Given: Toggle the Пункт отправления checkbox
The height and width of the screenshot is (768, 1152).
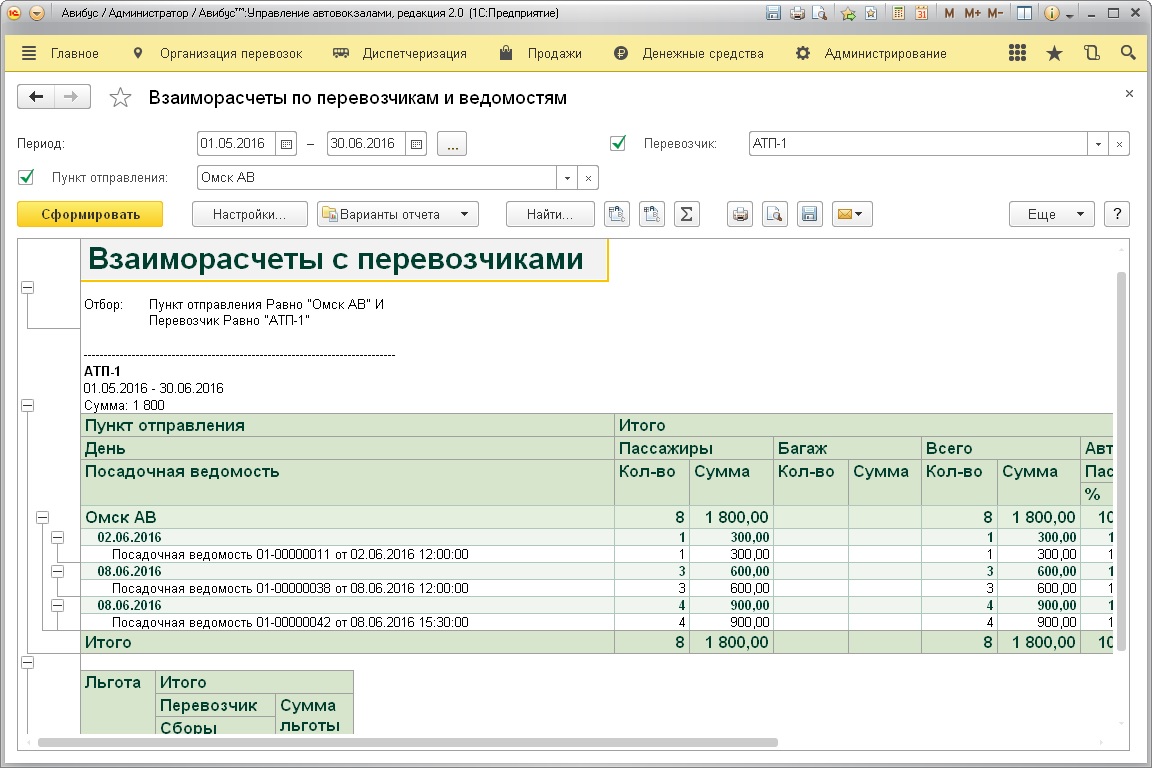Looking at the screenshot, I should pyautogui.click(x=26, y=178).
